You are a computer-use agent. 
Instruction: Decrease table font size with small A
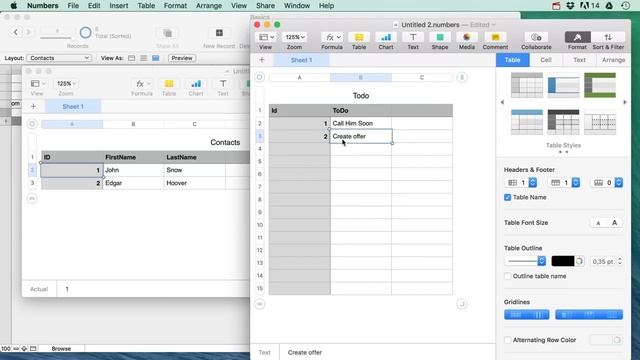pyautogui.click(x=598, y=223)
